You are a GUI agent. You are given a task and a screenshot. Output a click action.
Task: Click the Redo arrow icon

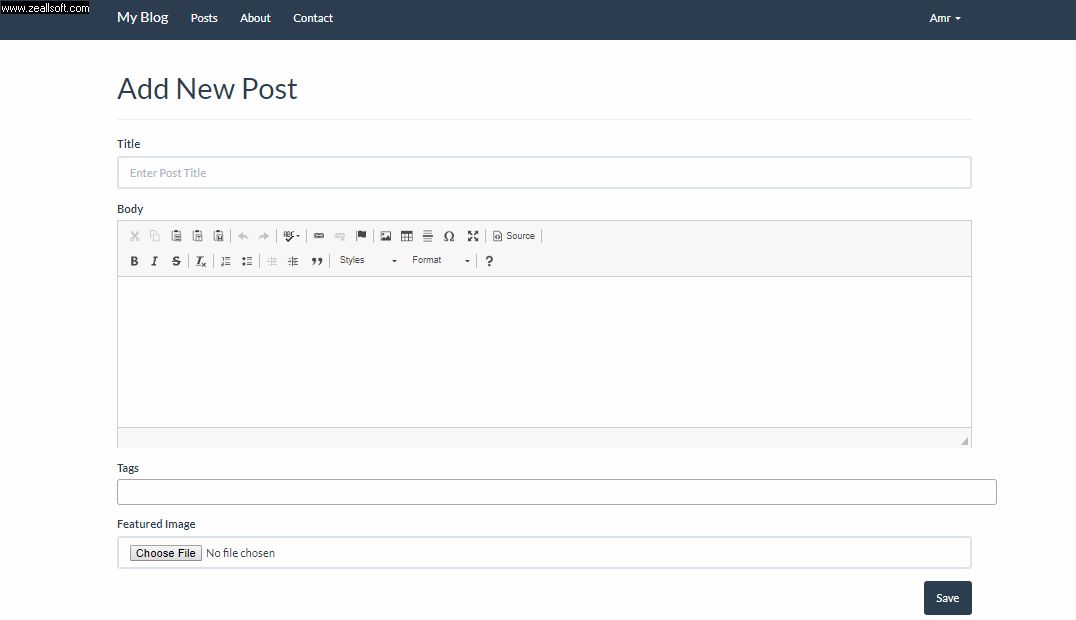point(264,236)
